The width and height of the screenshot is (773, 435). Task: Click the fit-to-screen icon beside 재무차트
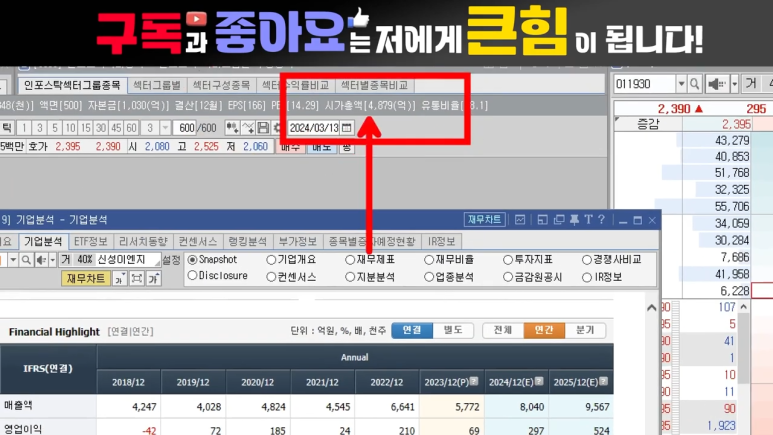click(x=137, y=279)
